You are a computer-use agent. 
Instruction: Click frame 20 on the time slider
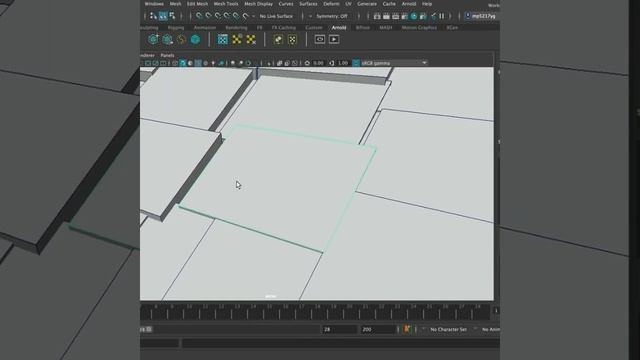coord(349,312)
